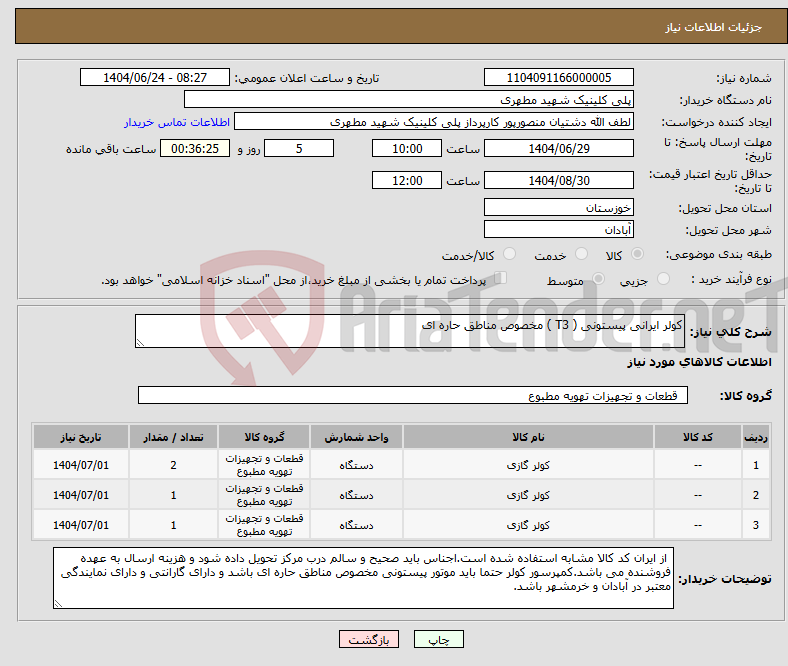788x666 pixels.
Task: Click the شماره نیاز number field
Action: click(558, 78)
